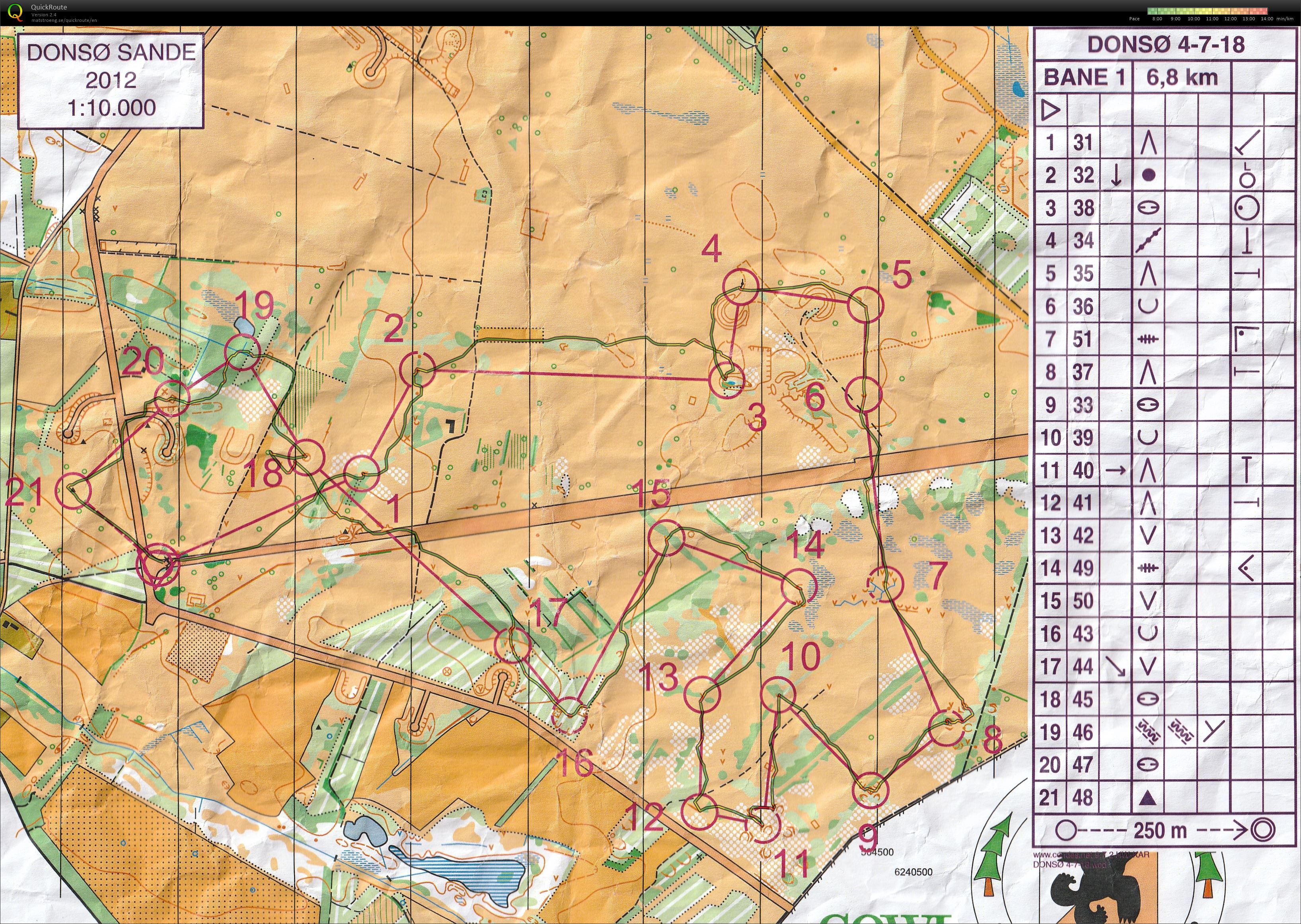Click control circle 4 on the map
Viewport: 1301px width, 924px height.
pos(741,287)
